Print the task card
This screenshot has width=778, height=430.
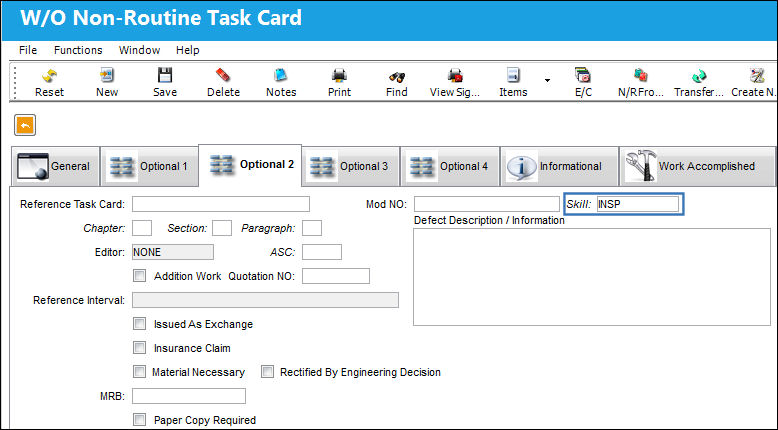tap(339, 82)
